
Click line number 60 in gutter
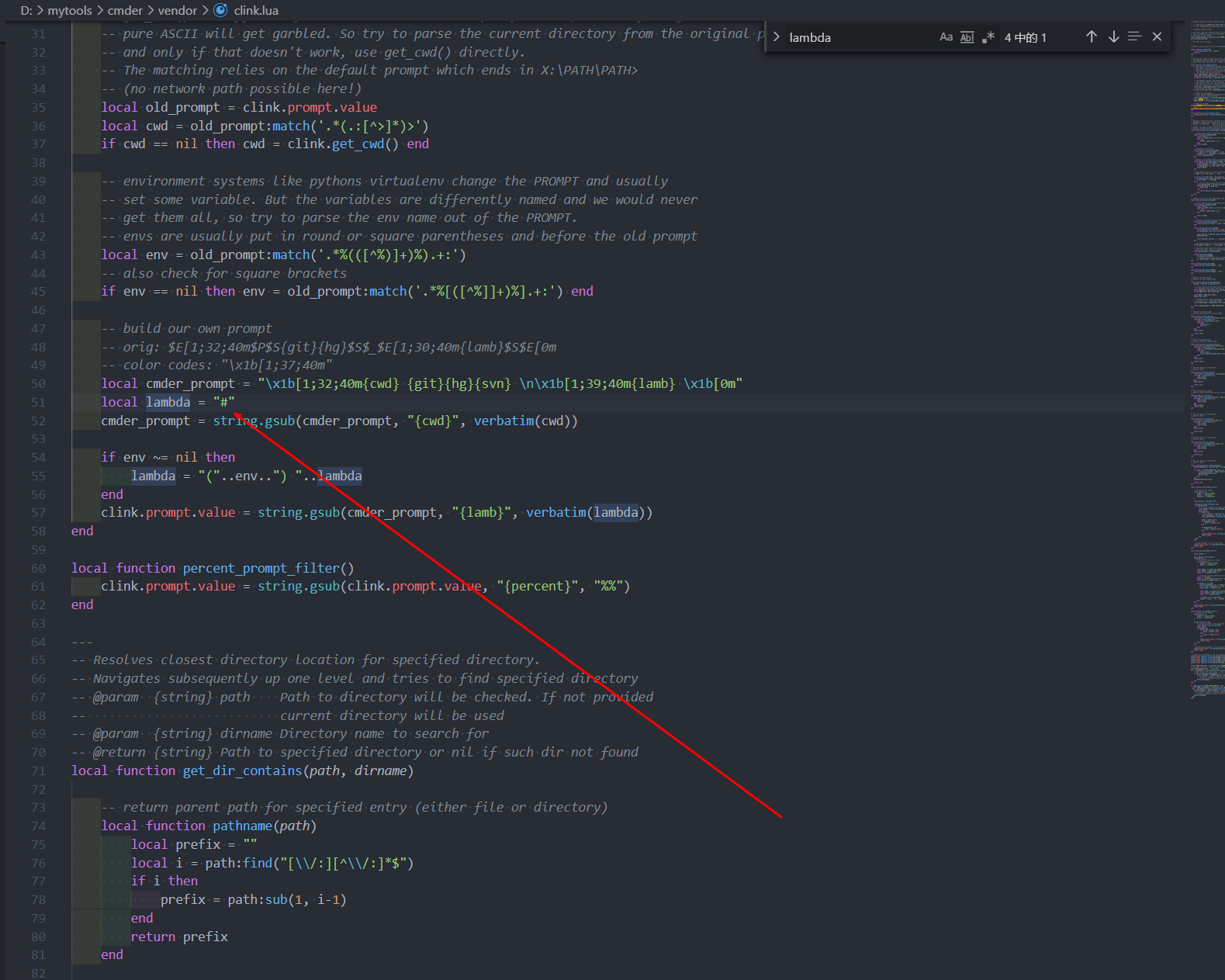pyautogui.click(x=38, y=568)
